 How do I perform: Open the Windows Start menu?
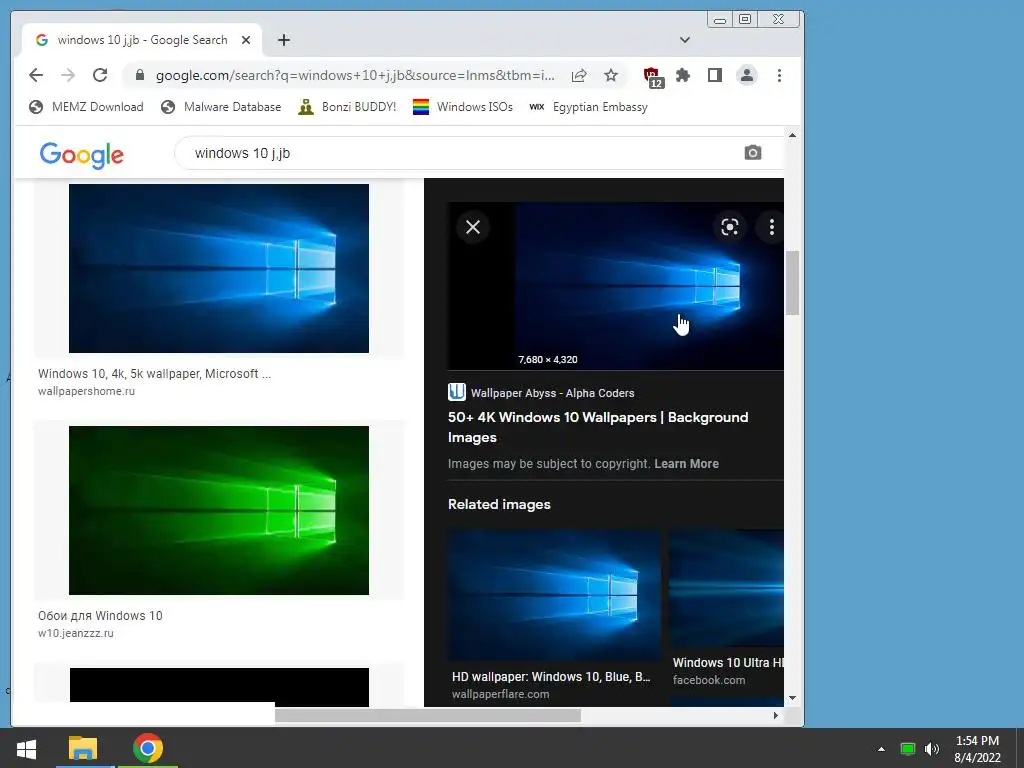[26, 748]
